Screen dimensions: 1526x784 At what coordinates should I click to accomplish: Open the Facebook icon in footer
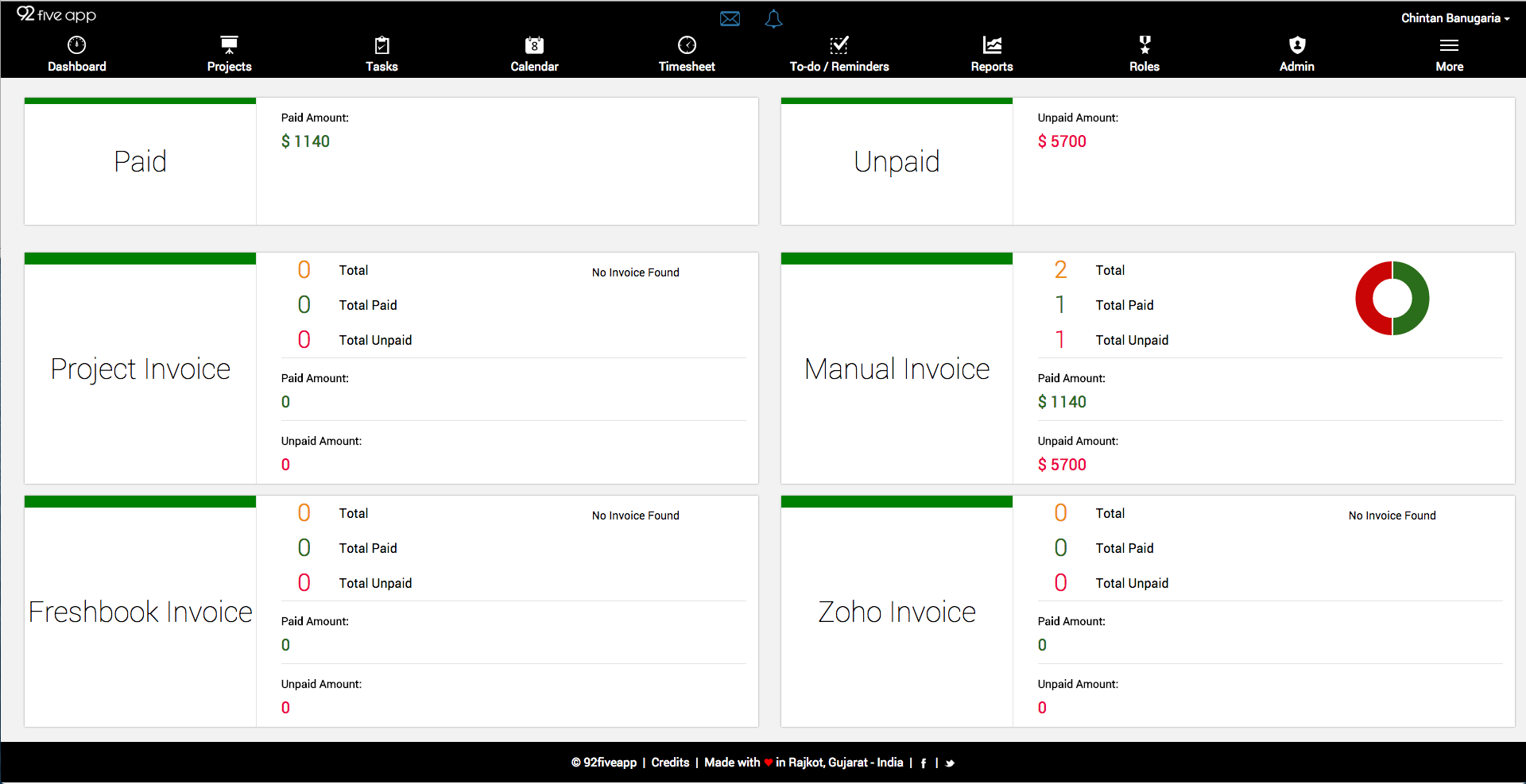923,763
